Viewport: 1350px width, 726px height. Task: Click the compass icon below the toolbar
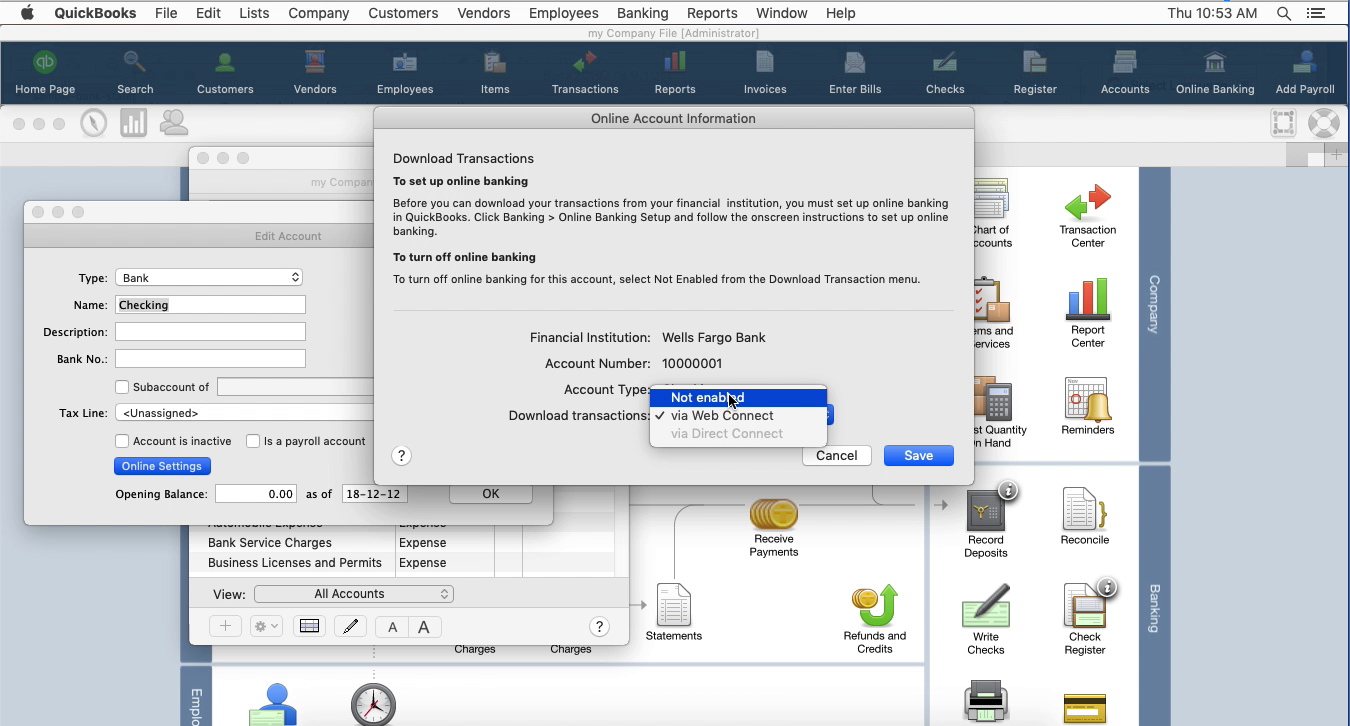point(94,123)
